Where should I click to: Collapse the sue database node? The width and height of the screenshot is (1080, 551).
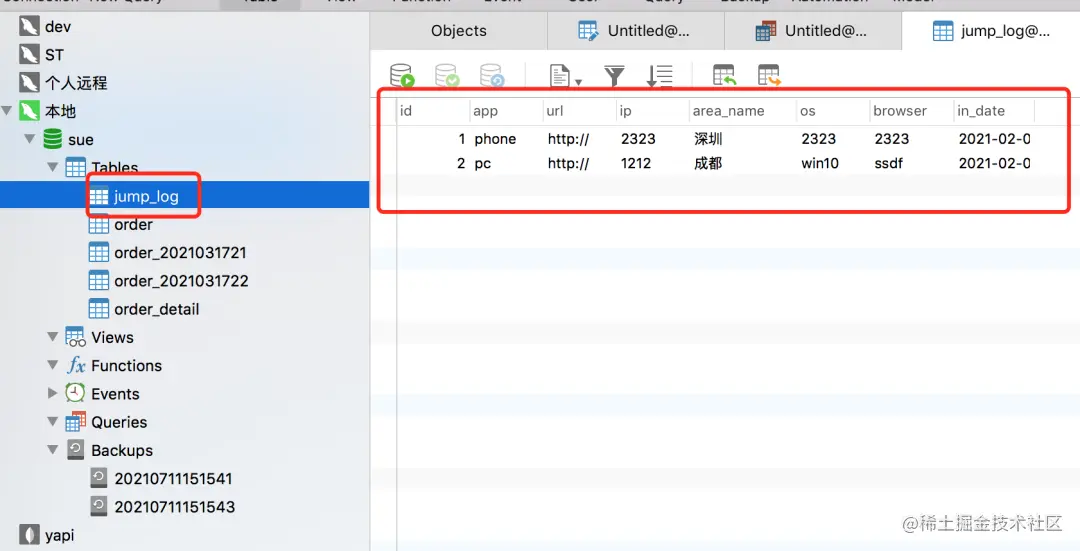click(30, 139)
